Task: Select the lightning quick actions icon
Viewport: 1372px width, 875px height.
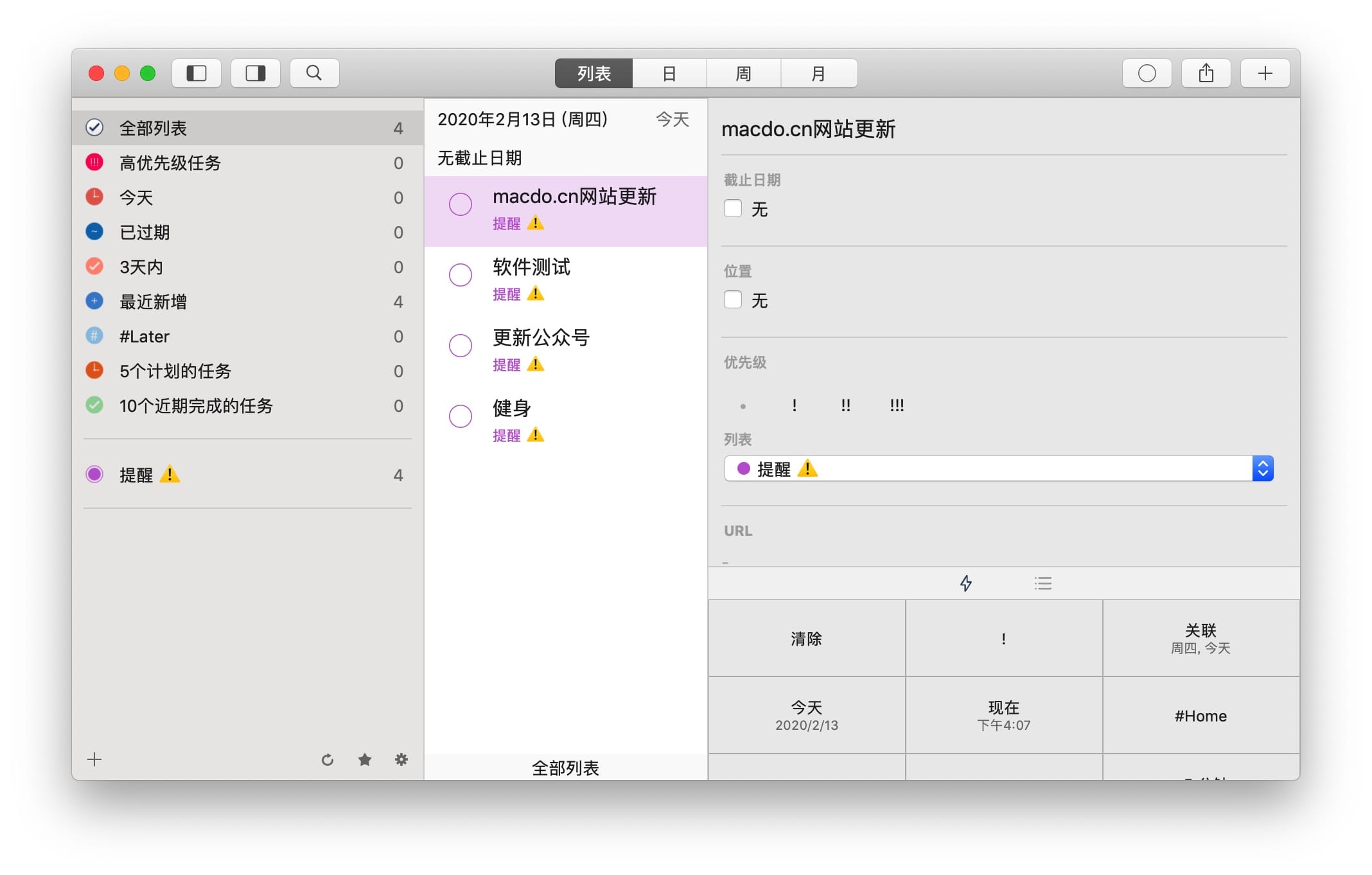Action: [965, 583]
